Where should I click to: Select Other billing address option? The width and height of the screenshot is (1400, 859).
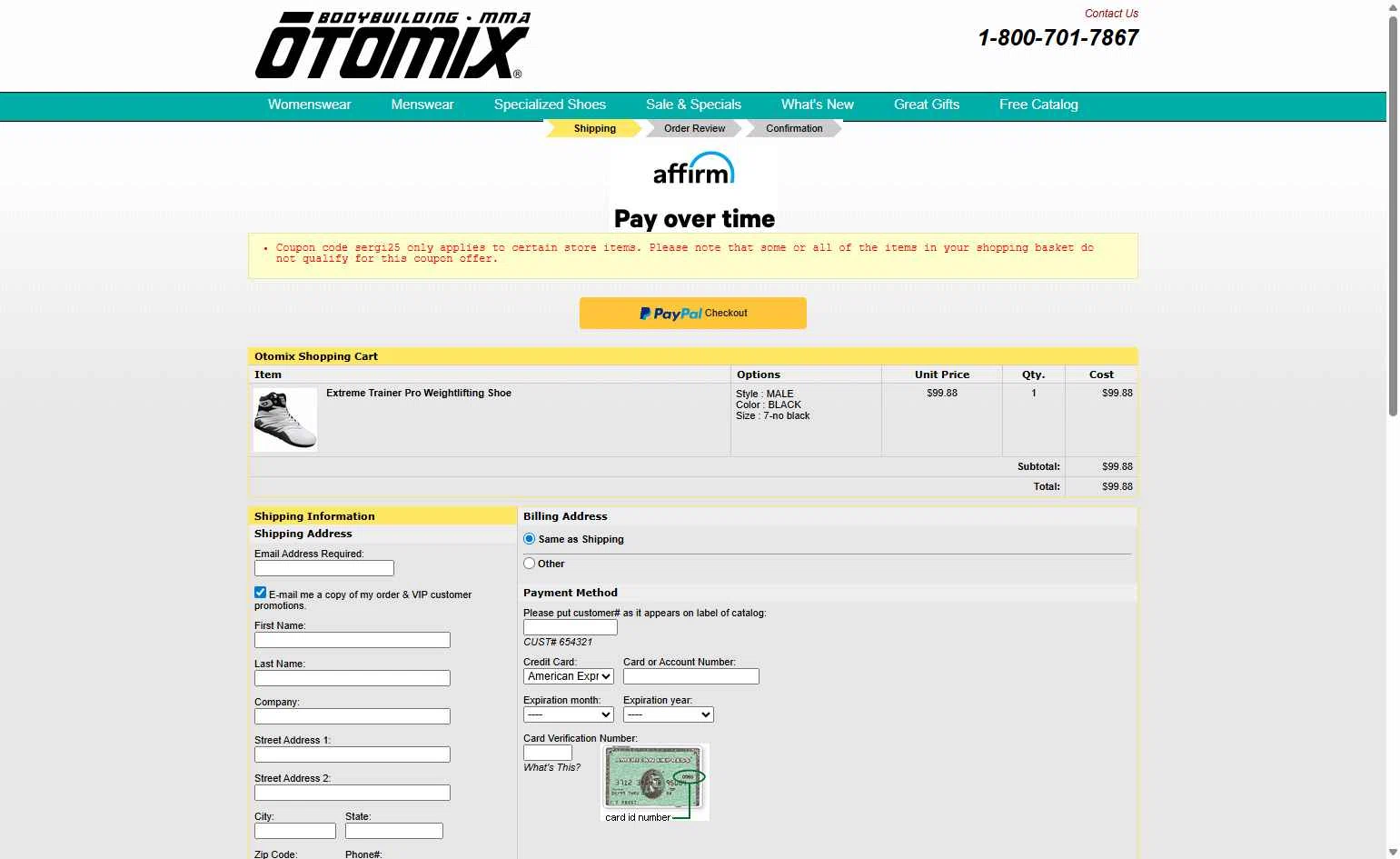point(530,564)
